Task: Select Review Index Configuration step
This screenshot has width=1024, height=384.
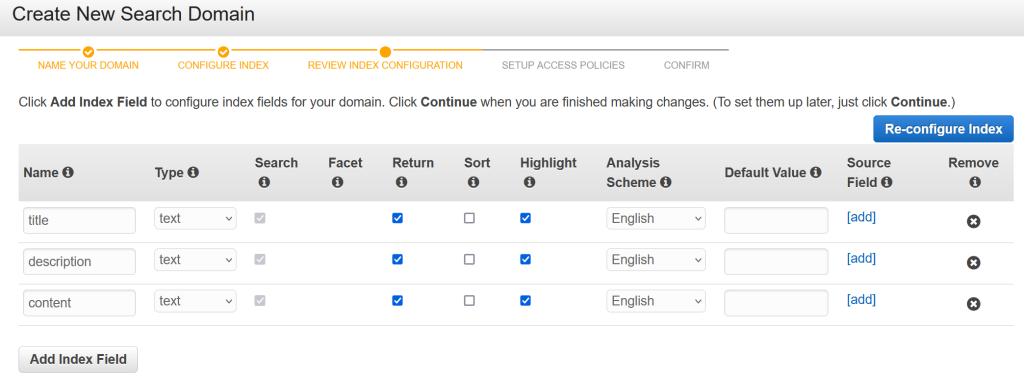Action: (x=385, y=65)
